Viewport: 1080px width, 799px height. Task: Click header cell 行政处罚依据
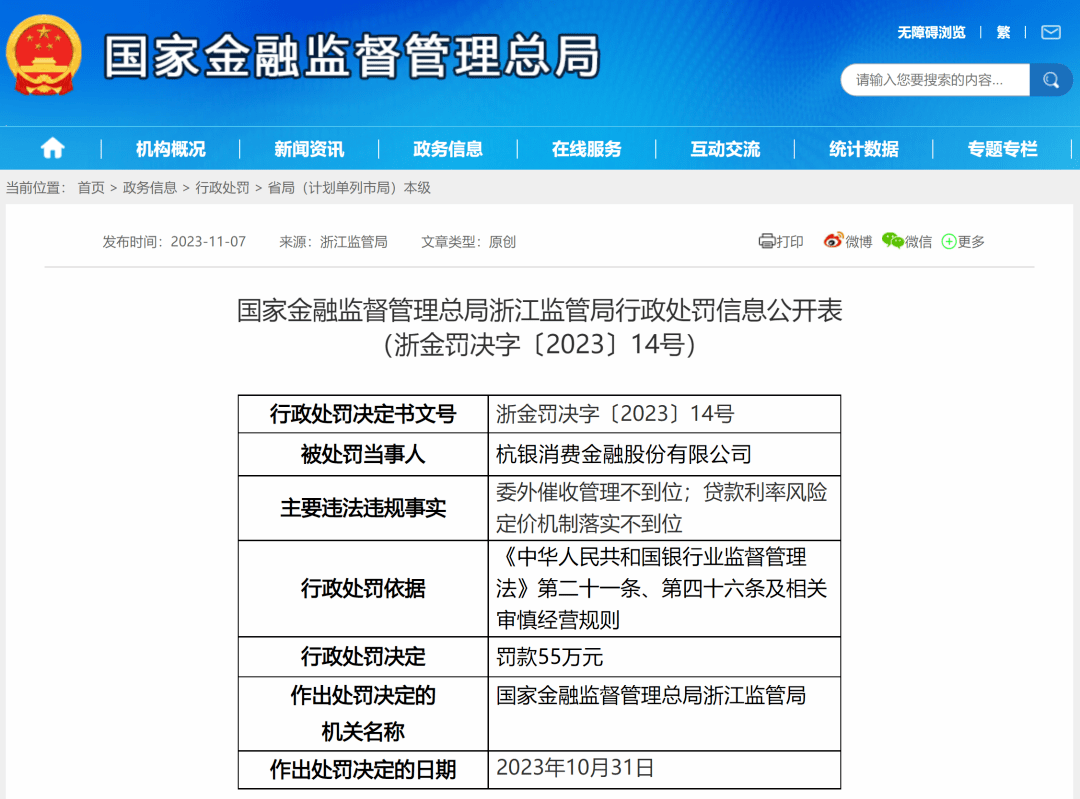363,588
